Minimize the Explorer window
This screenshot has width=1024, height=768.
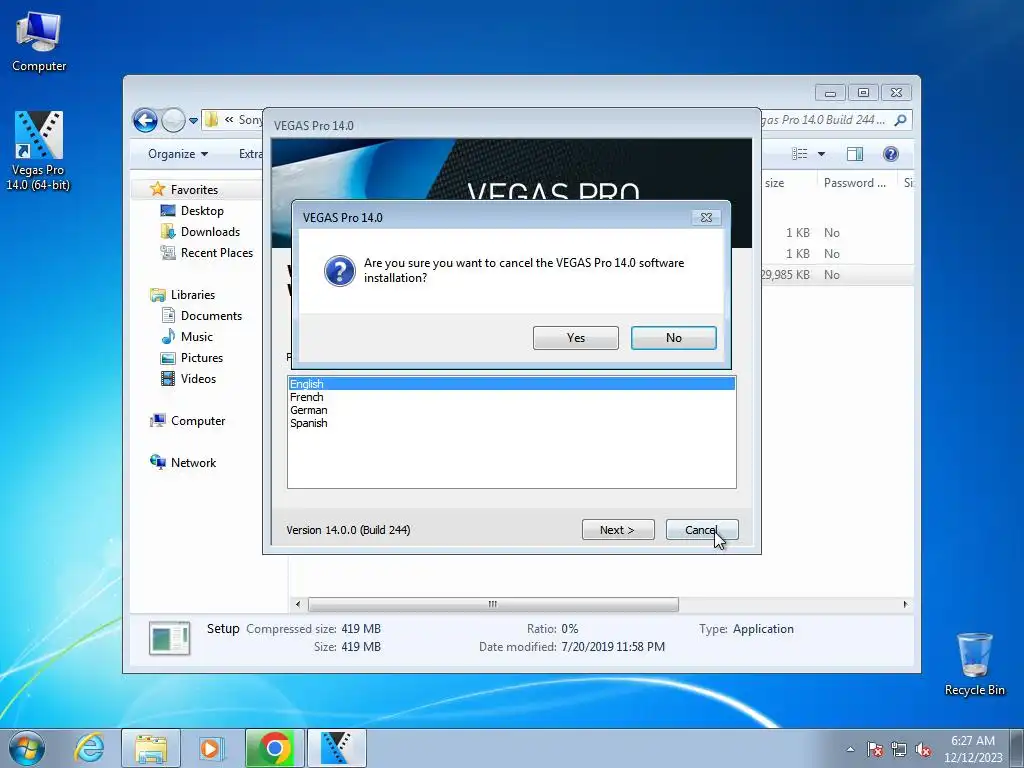click(830, 93)
